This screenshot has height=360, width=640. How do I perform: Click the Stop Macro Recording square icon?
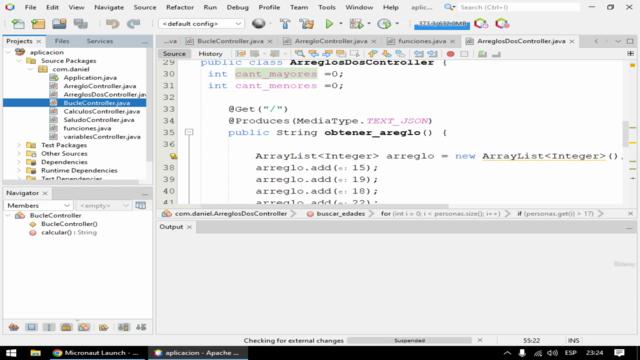464,53
